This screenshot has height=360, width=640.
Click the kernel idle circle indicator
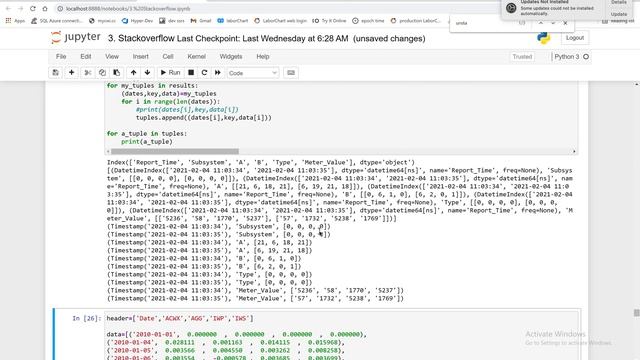pyautogui.click(x=586, y=57)
